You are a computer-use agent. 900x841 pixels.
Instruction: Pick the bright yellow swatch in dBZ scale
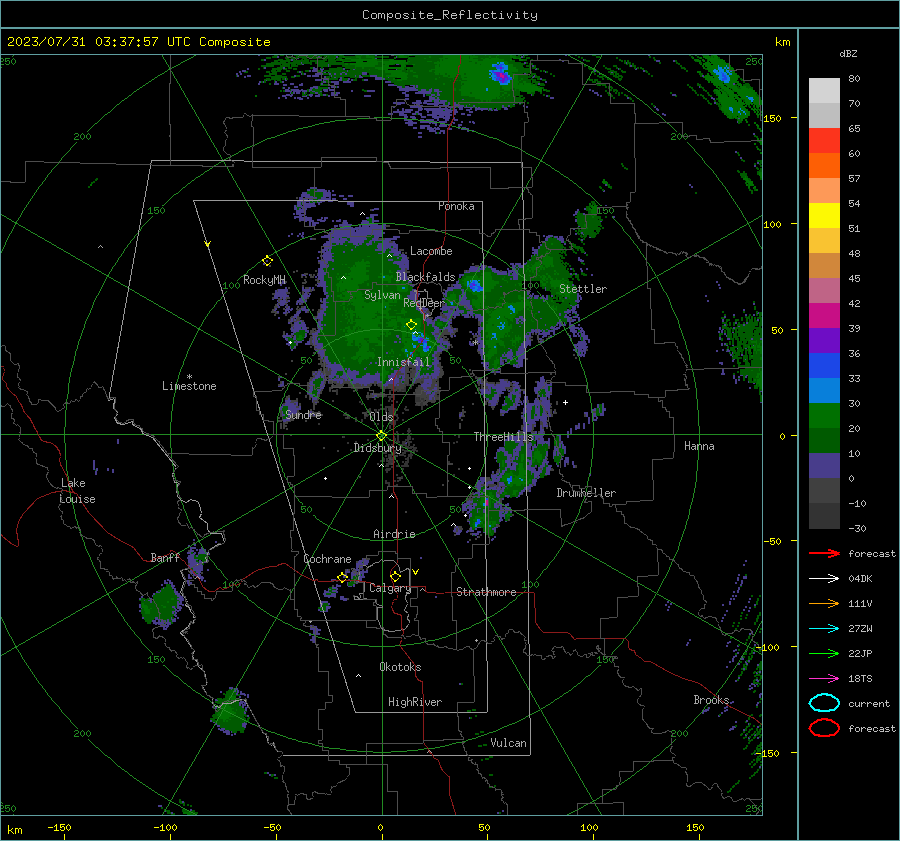point(824,216)
